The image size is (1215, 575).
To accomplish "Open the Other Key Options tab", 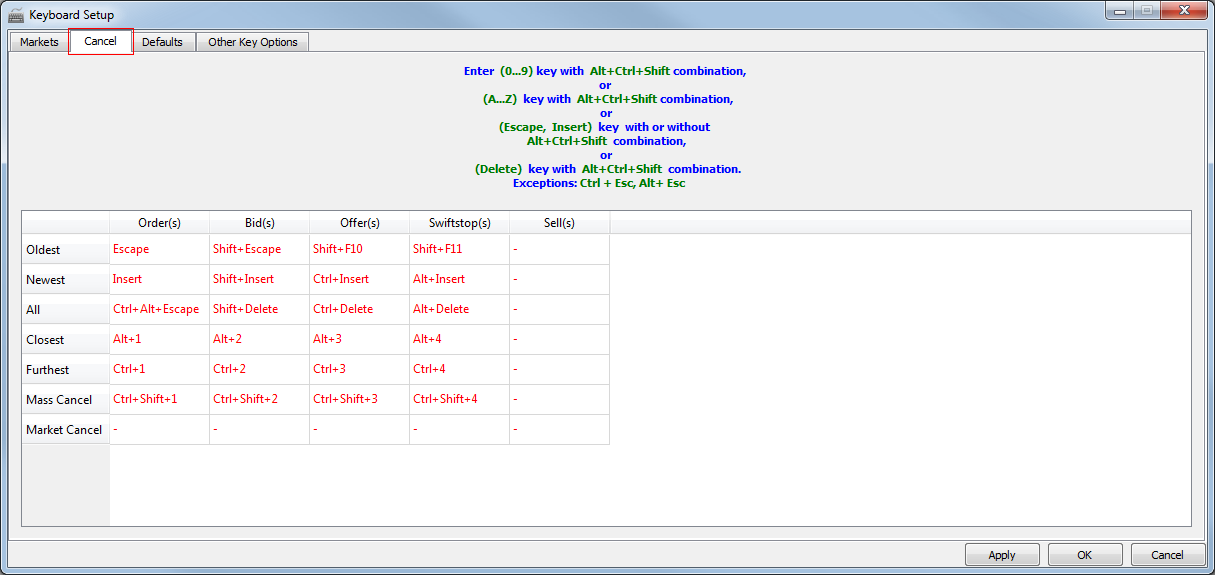I will click(252, 42).
